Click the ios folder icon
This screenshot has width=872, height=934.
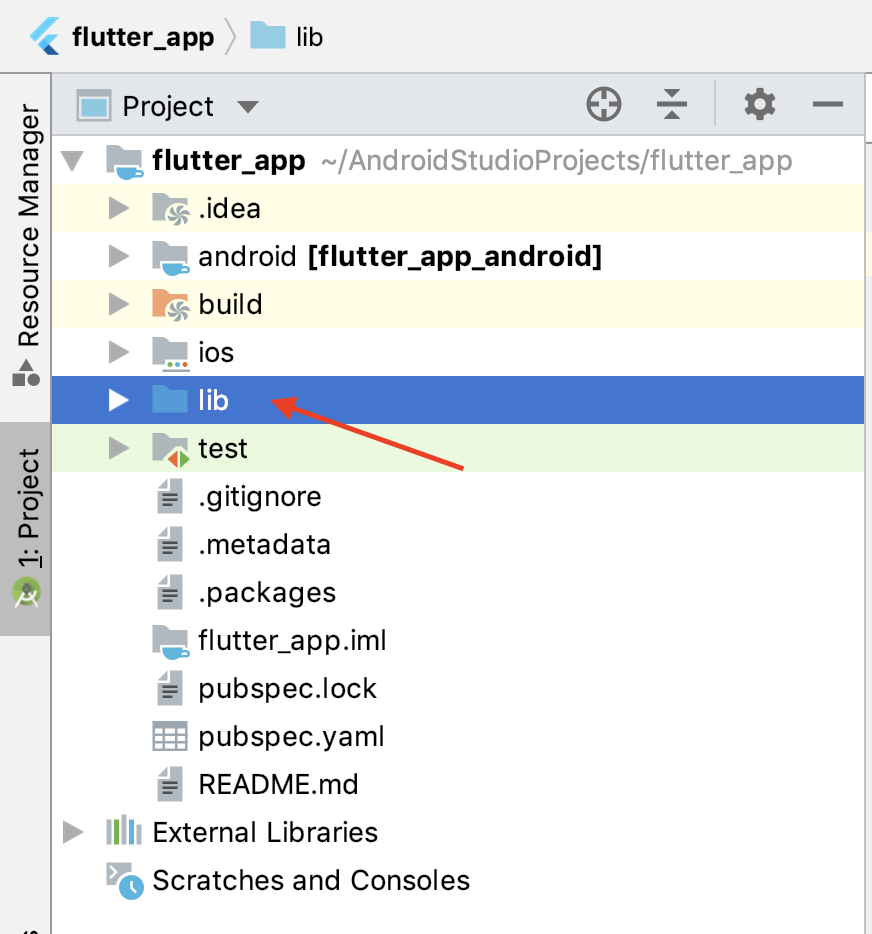coord(171,354)
